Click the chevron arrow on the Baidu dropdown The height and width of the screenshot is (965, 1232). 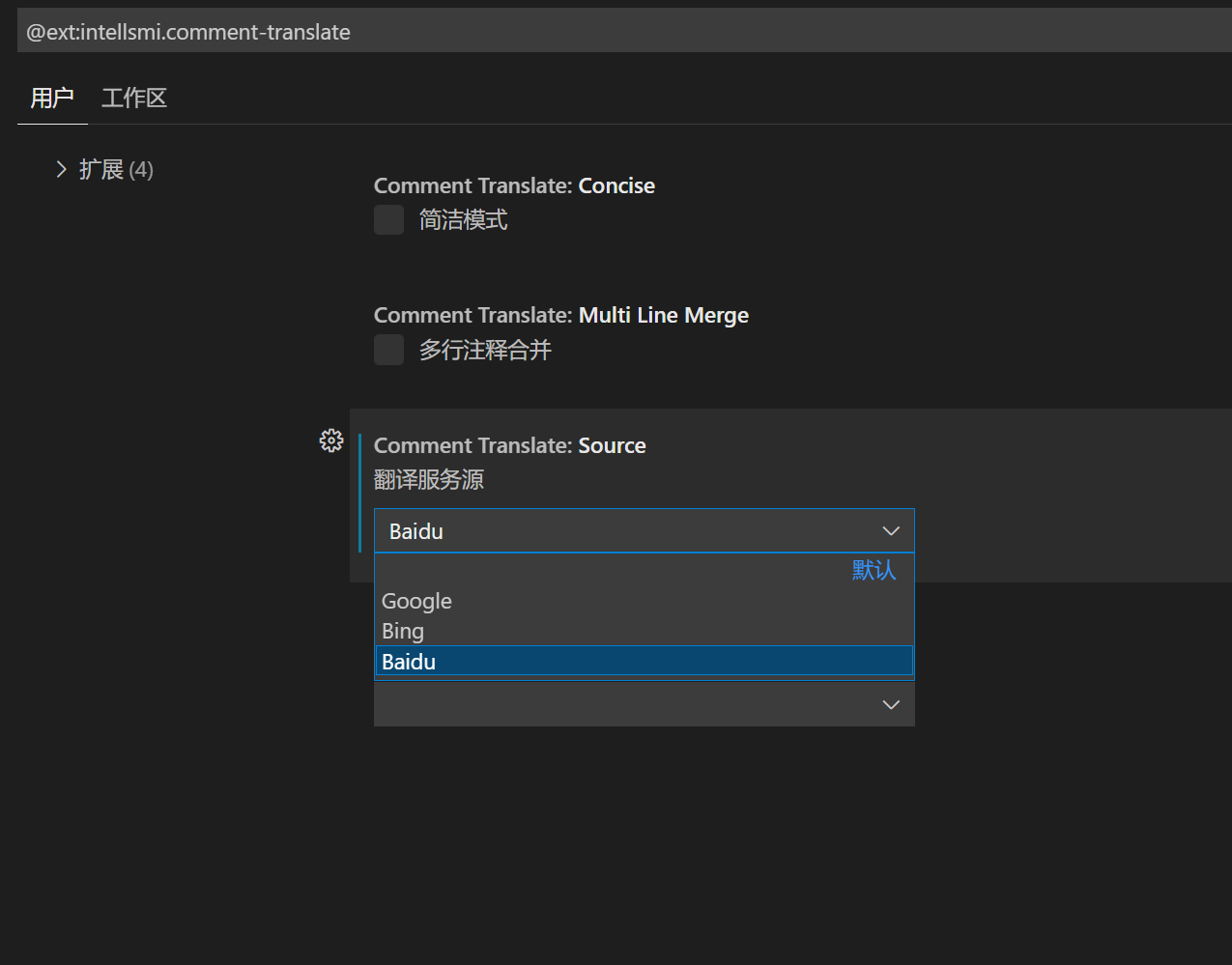coord(891,531)
